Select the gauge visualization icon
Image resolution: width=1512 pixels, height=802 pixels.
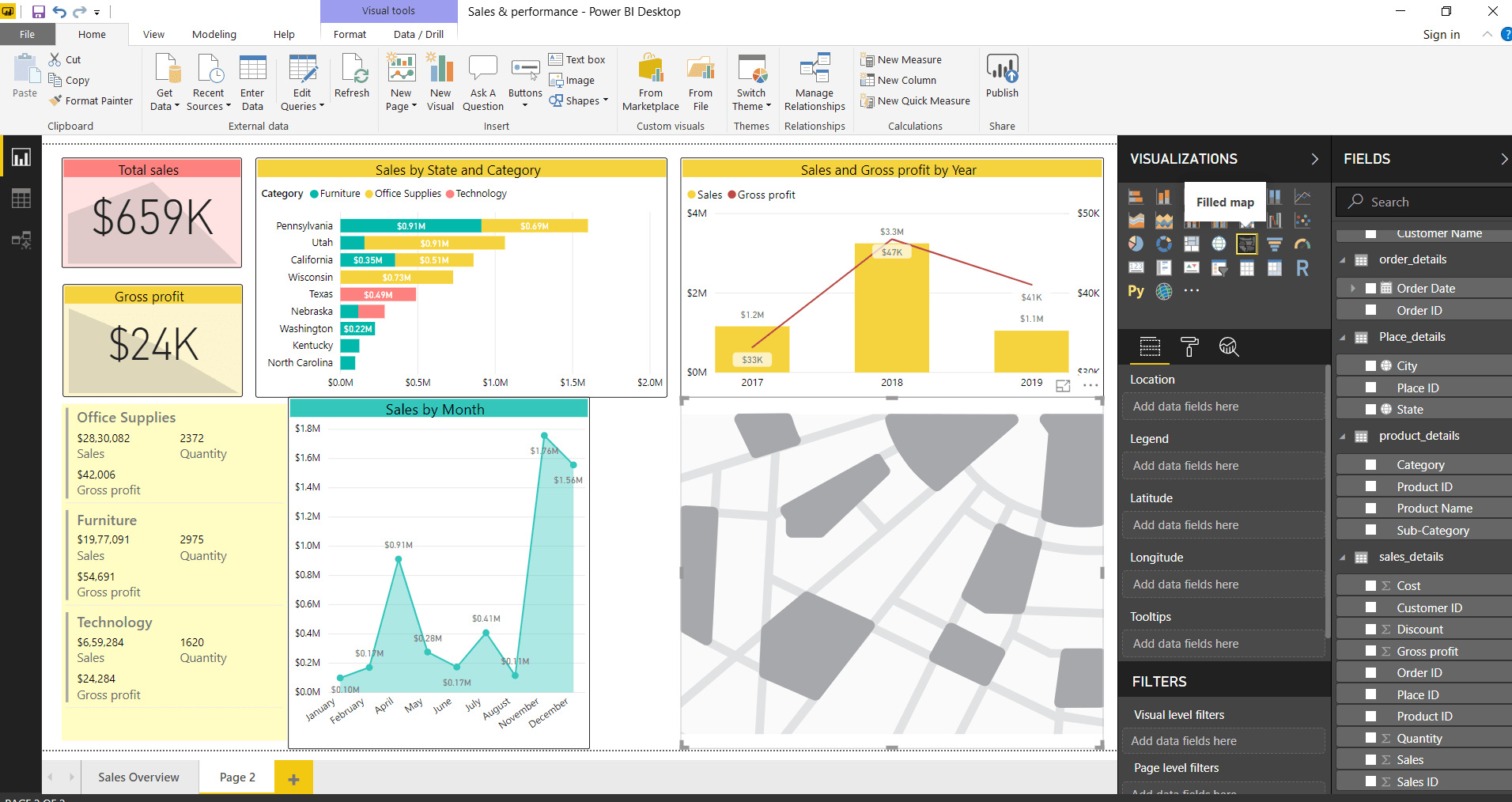tap(1303, 244)
